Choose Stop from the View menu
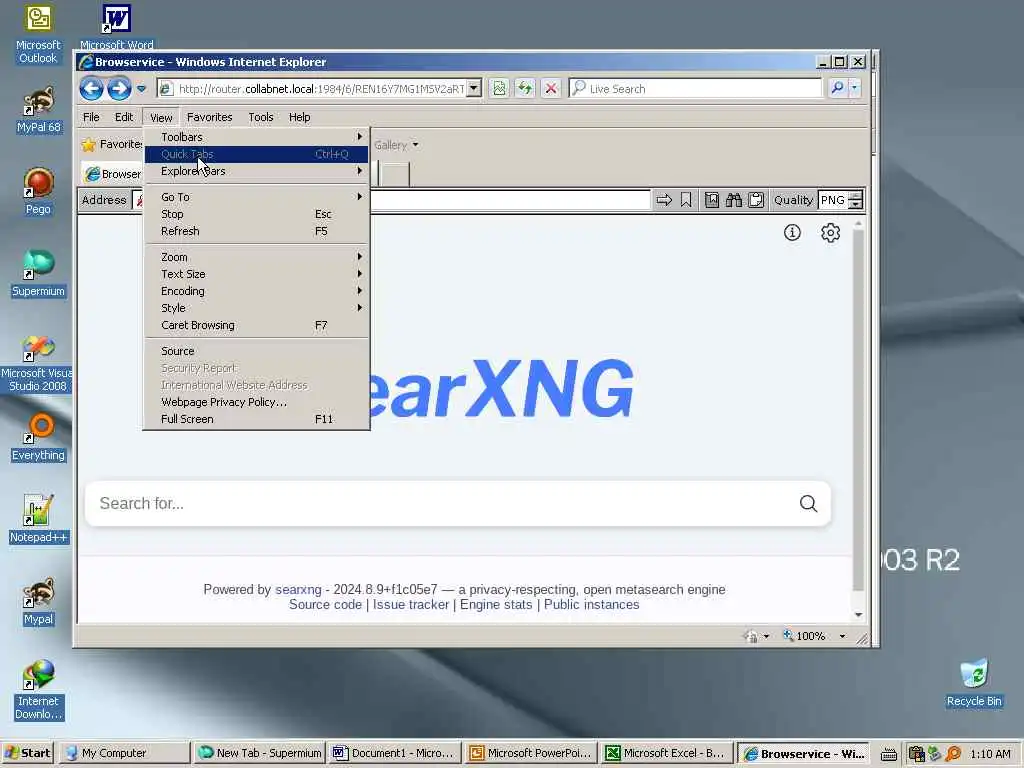This screenshot has width=1024, height=768. pos(257,214)
